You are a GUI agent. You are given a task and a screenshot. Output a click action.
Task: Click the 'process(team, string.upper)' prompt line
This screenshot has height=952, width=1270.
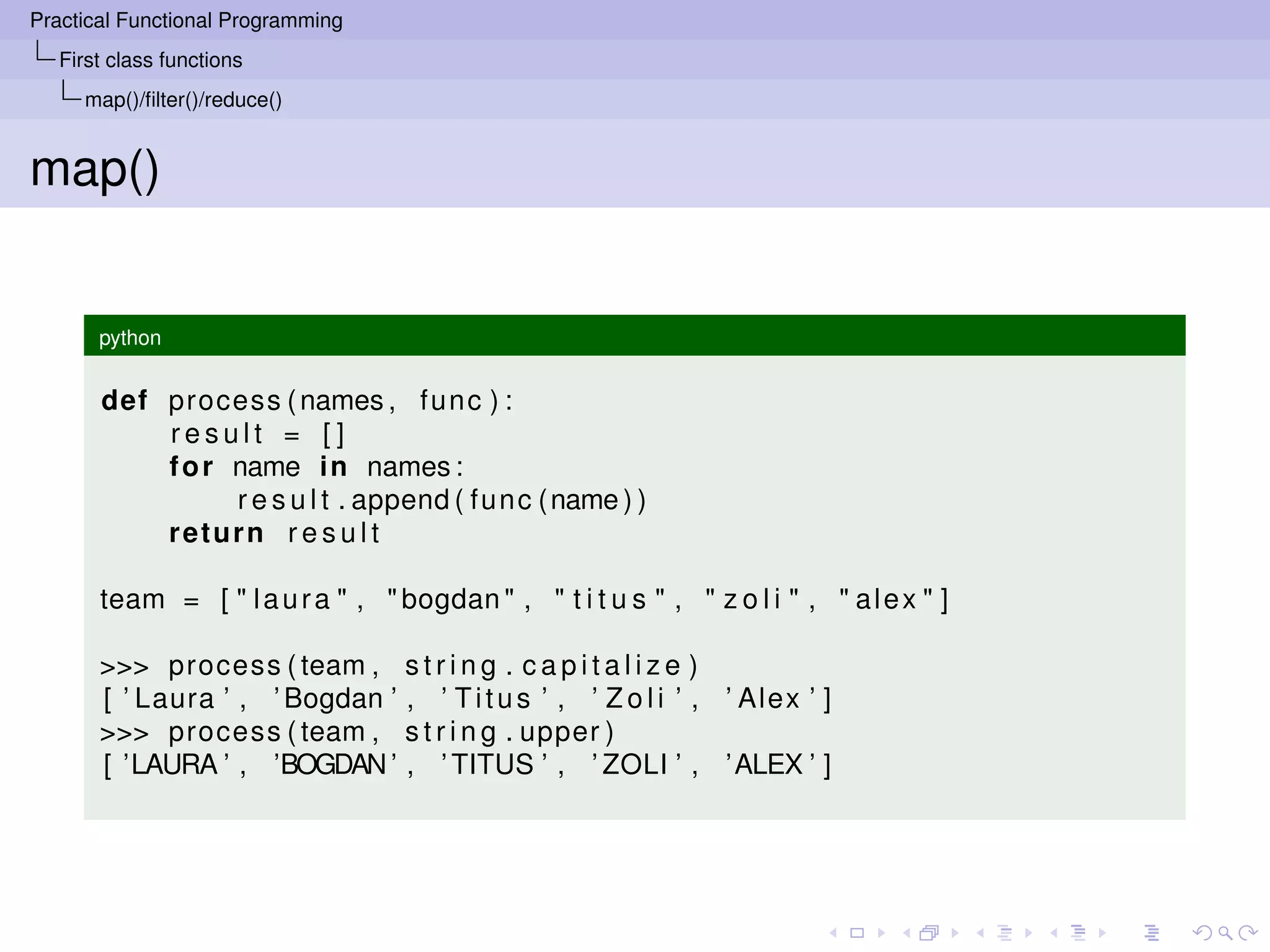pyautogui.click(x=357, y=732)
